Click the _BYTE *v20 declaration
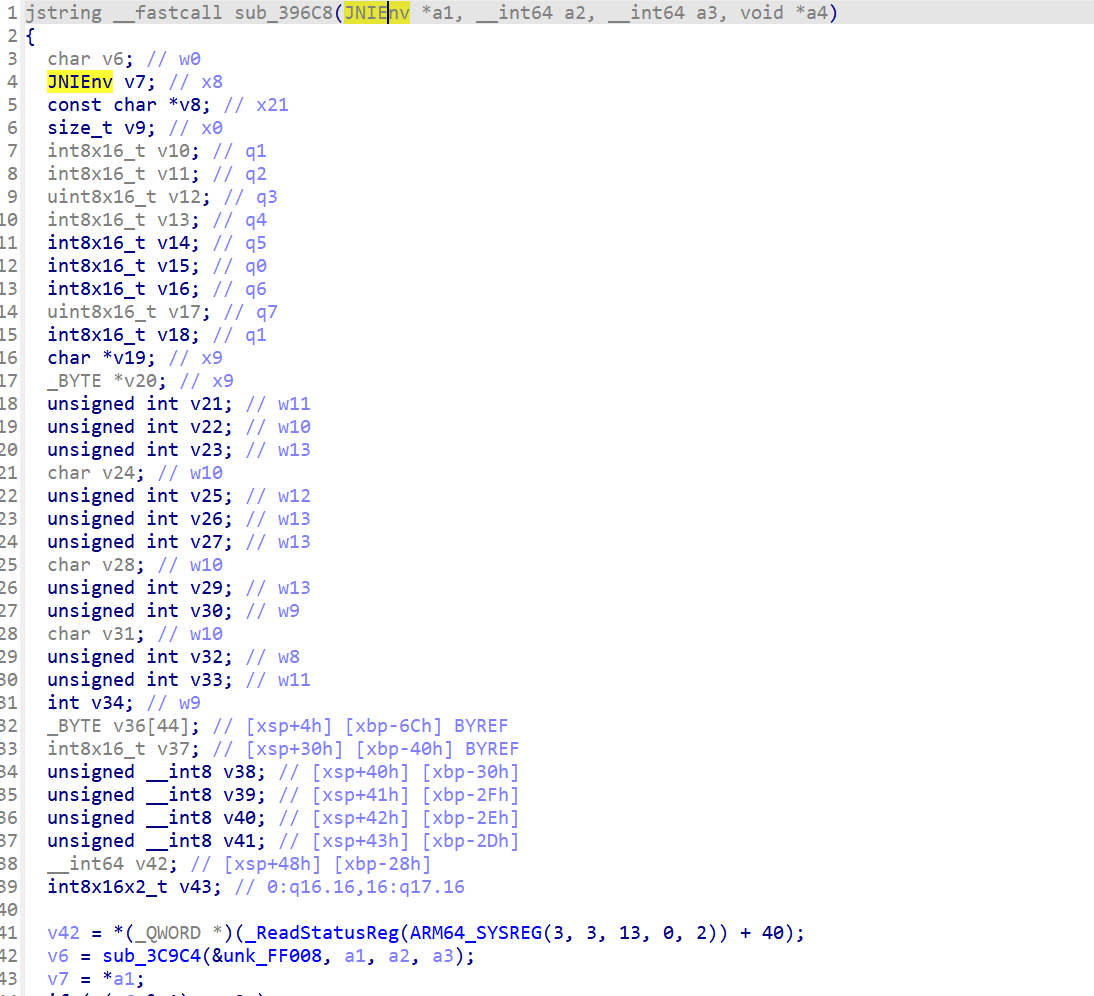Screen dimensions: 1094x996 [x=135, y=381]
